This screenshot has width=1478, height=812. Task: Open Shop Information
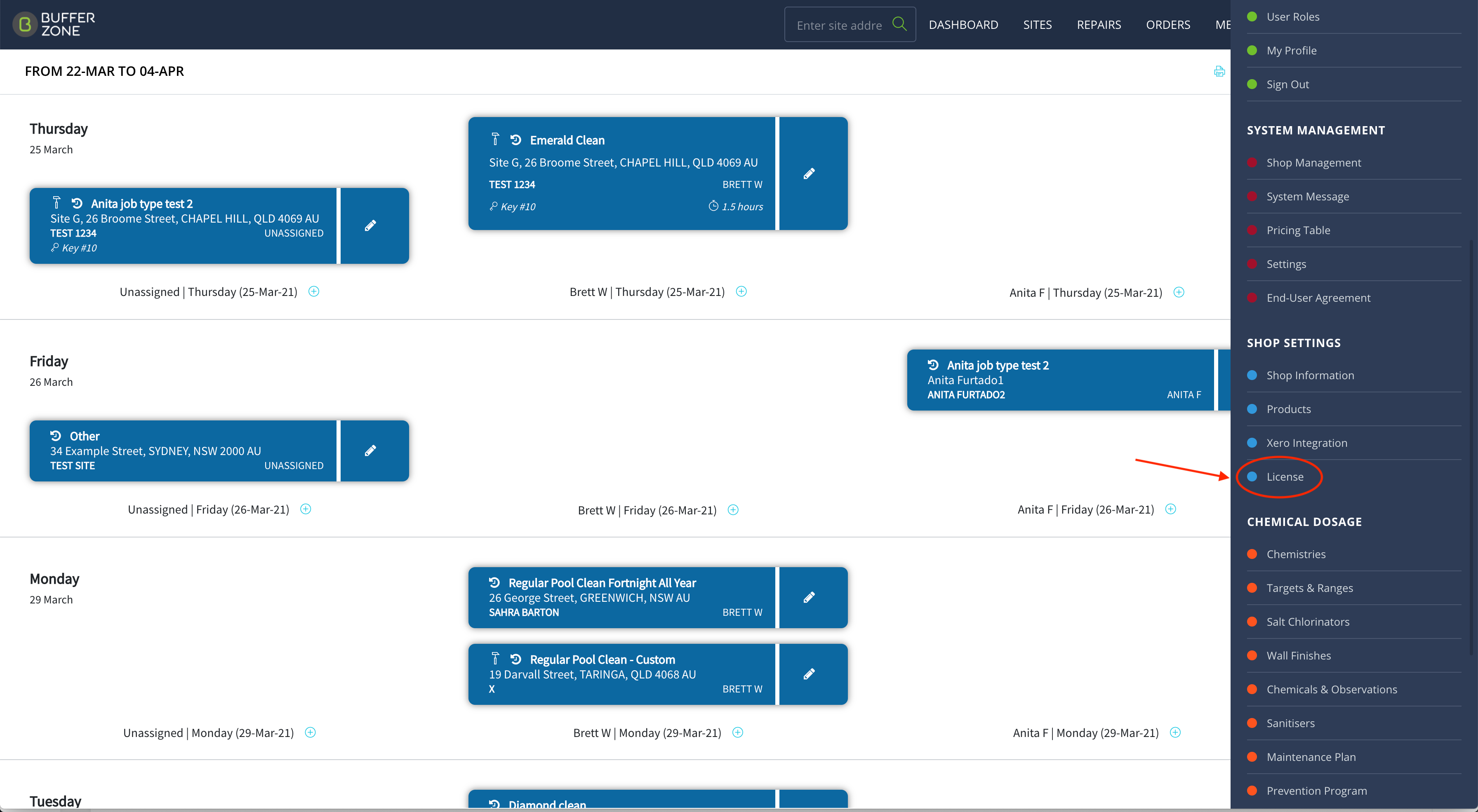pos(1354,375)
